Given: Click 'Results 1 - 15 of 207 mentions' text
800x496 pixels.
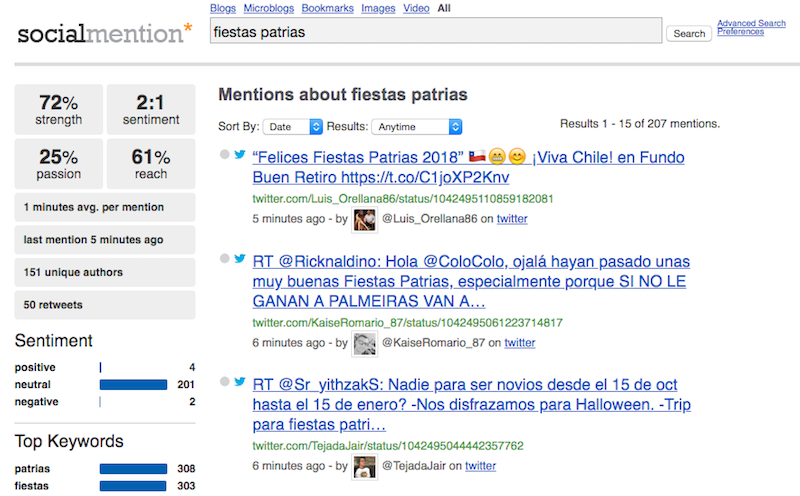Looking at the screenshot, I should (640, 123).
